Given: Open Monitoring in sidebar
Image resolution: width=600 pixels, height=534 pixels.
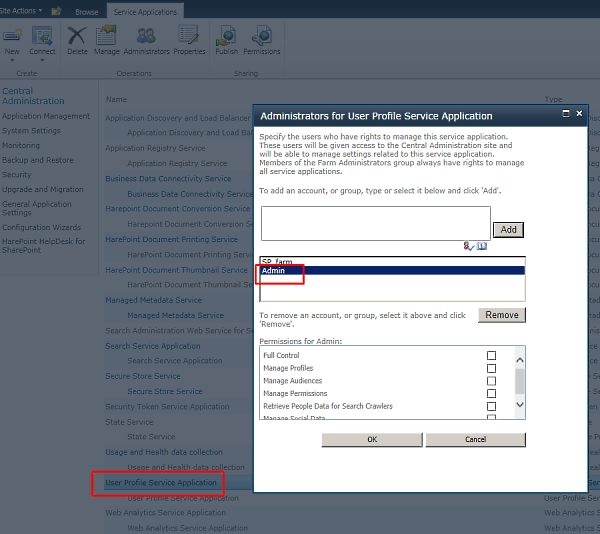Looking at the screenshot, I should pyautogui.click(x=21, y=145).
